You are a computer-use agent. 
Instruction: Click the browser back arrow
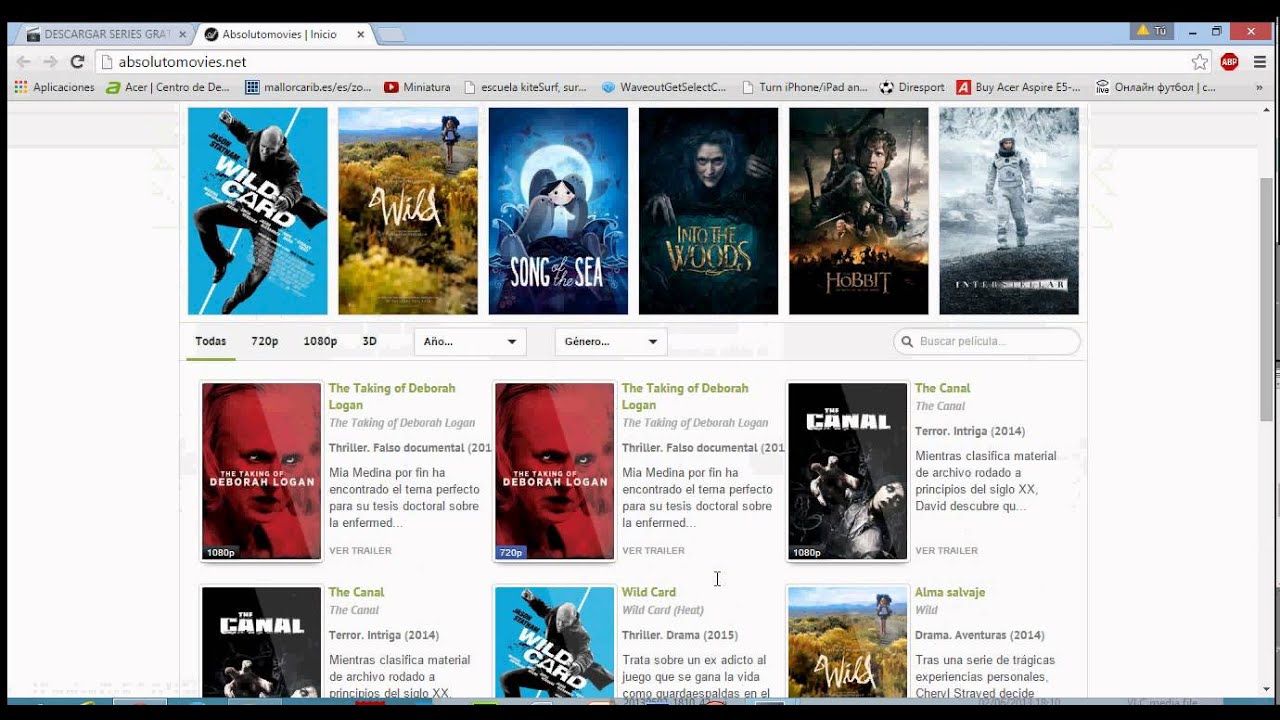[24, 62]
